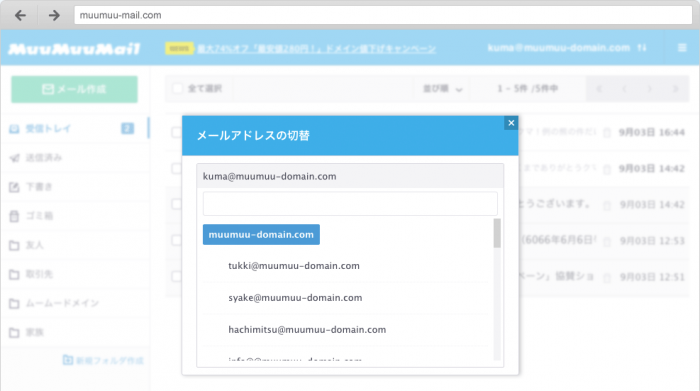Go to next page of mail list

[650, 89]
